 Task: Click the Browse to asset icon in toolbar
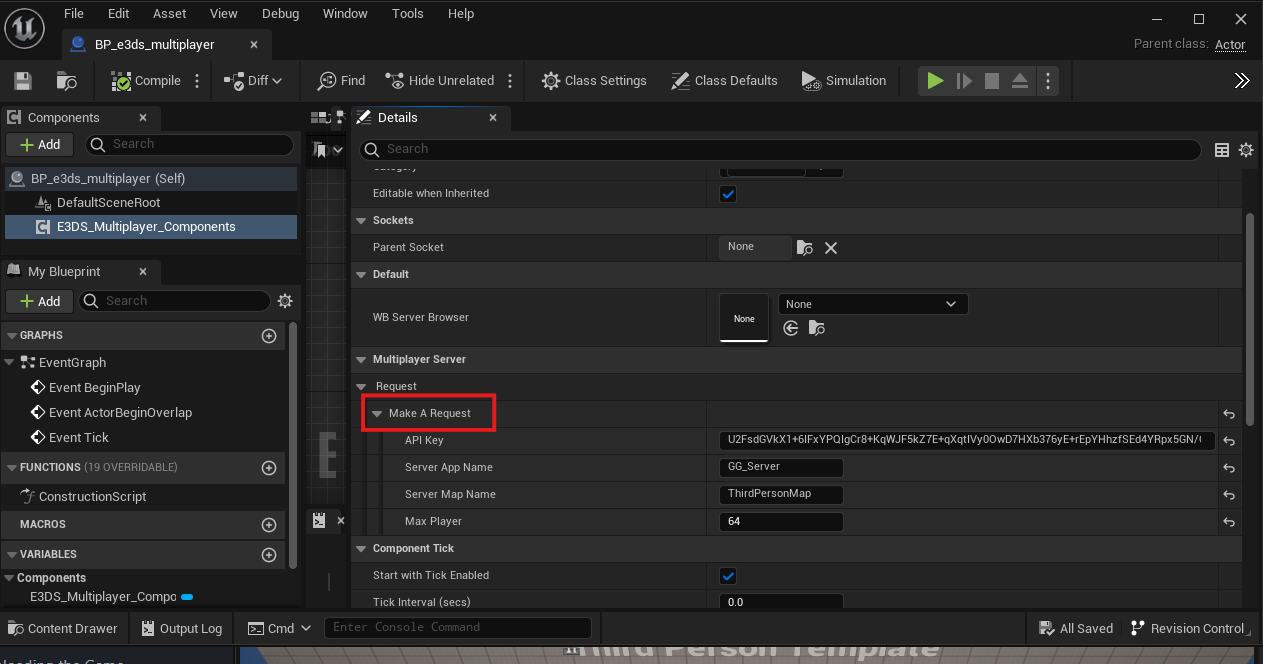[67, 81]
